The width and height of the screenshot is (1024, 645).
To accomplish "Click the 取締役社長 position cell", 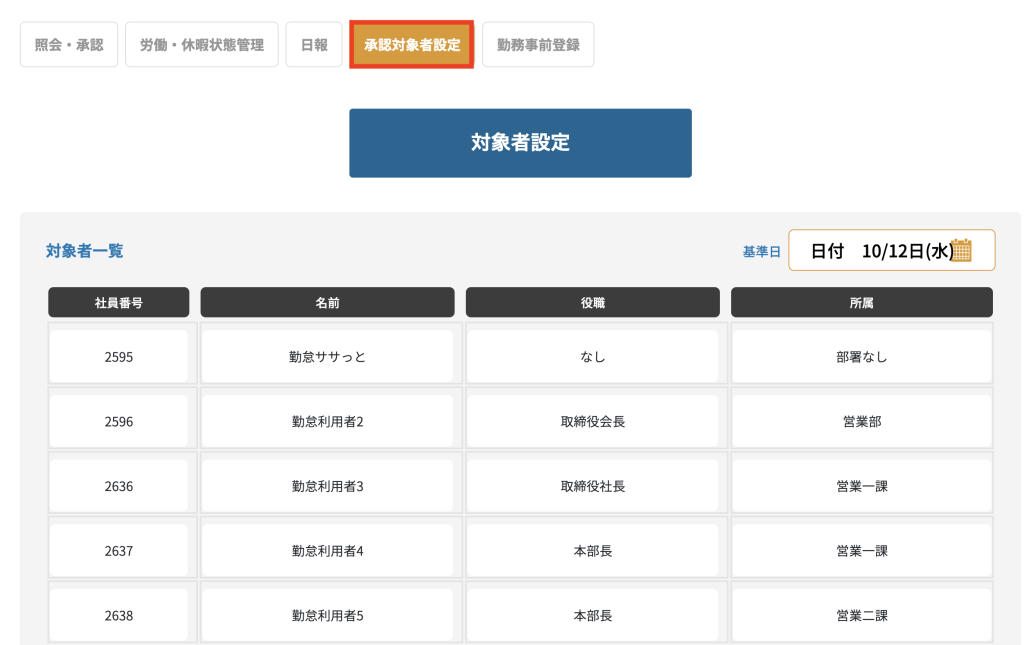I will click(593, 486).
